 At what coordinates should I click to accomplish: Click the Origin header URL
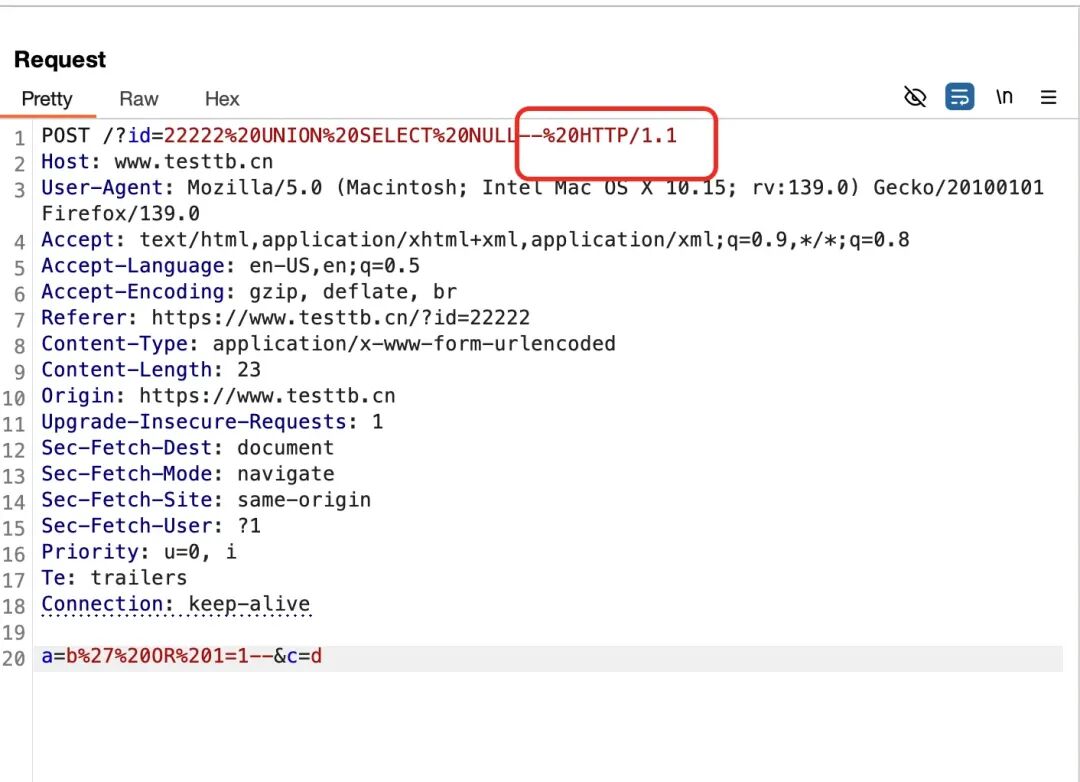pyautogui.click(x=267, y=396)
